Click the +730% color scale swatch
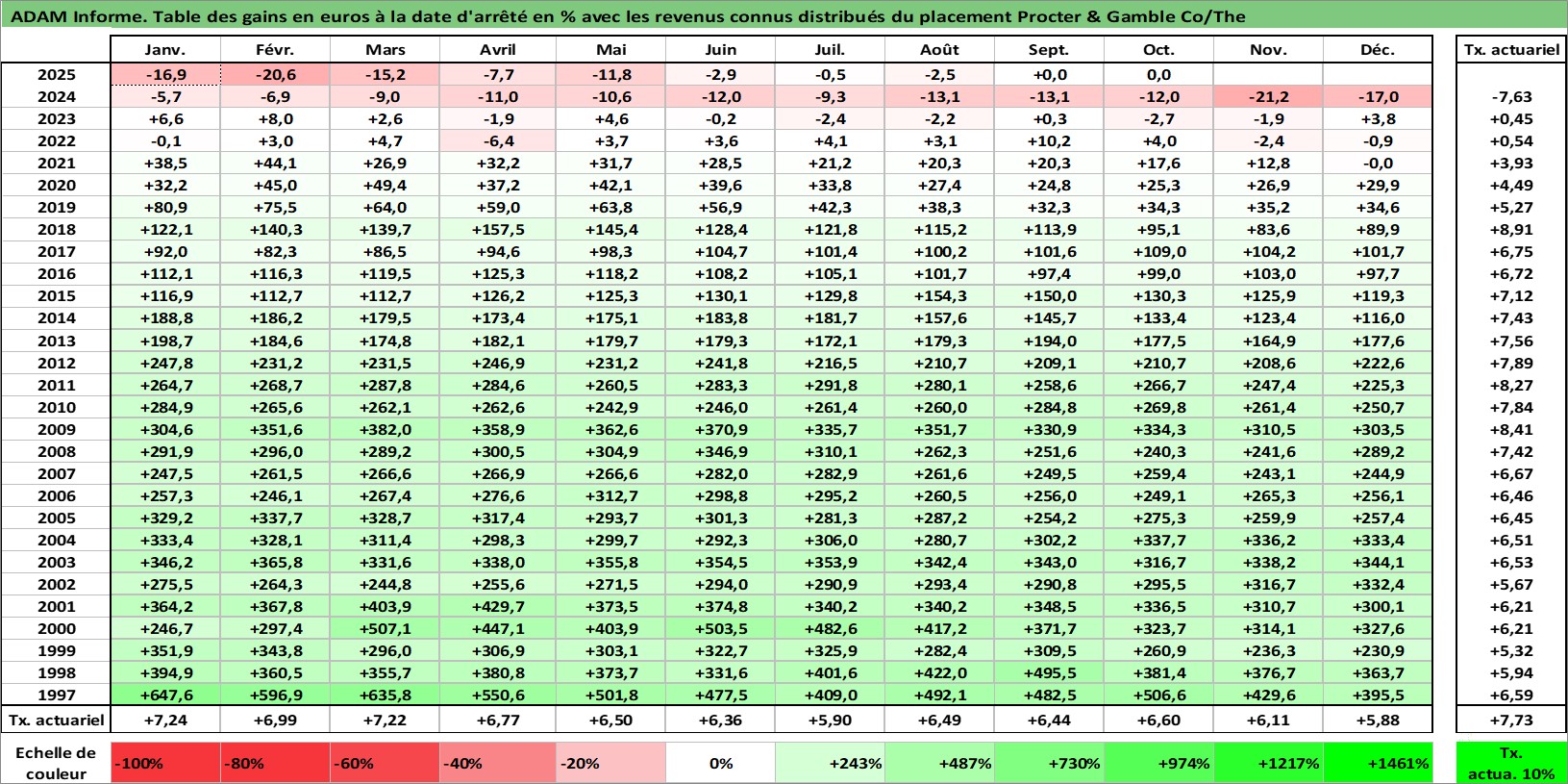This screenshot has height=784, width=1568. [x=1049, y=763]
